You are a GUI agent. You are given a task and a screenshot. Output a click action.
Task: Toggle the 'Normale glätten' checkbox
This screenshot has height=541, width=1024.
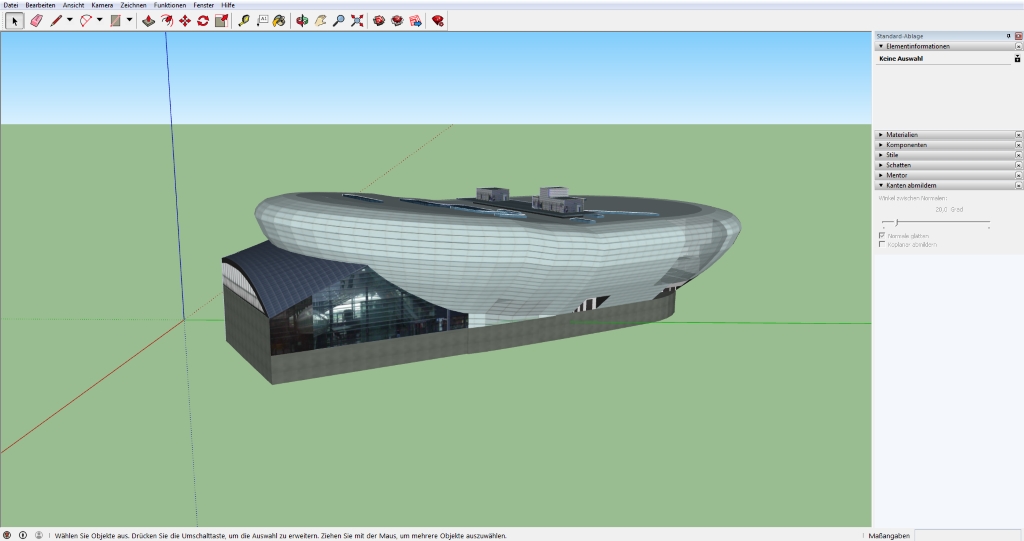coord(881,236)
